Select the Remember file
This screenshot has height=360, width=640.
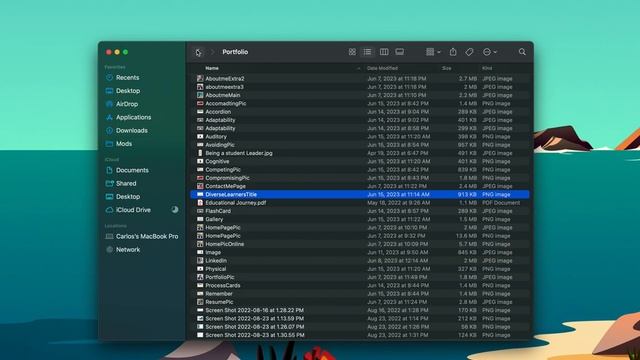click(x=360, y=294)
